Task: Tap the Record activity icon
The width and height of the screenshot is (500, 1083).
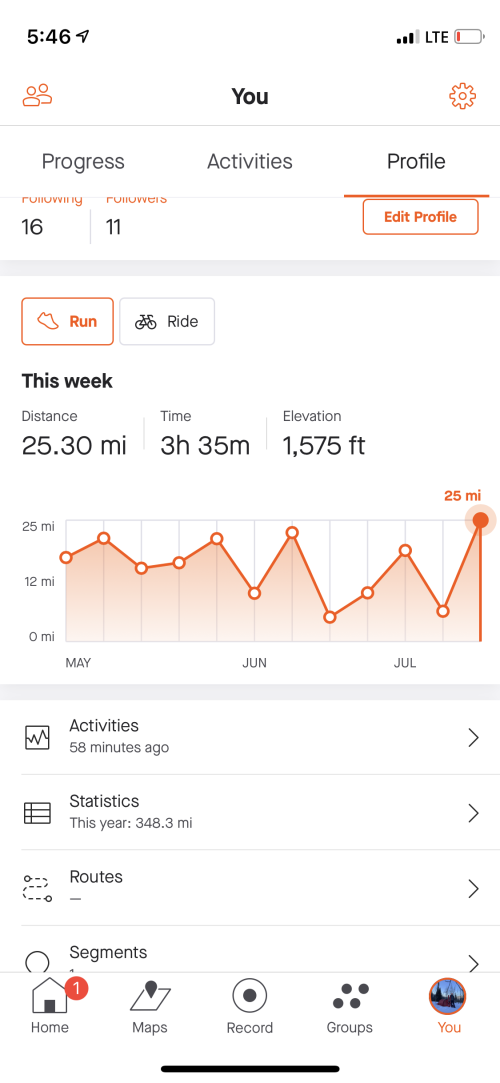Action: pos(250,995)
